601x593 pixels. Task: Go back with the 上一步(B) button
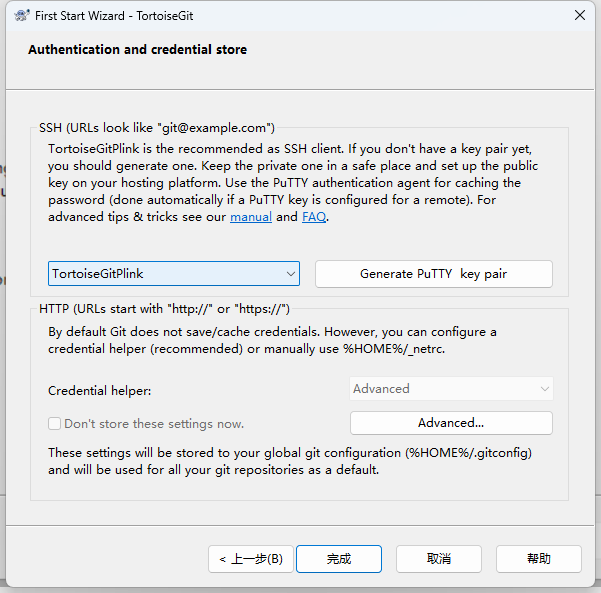[x=251, y=559]
